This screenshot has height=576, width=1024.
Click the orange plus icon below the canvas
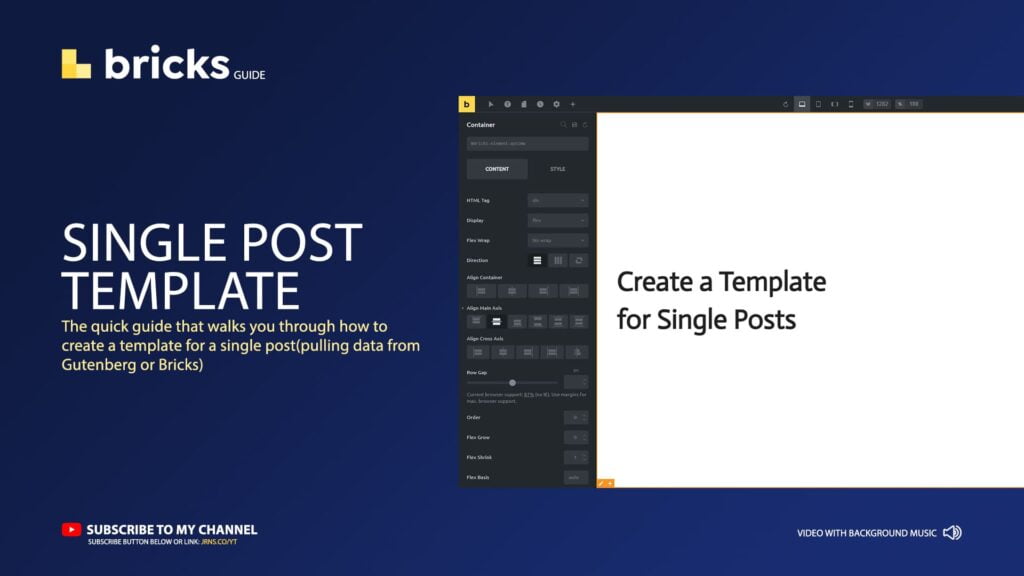[x=610, y=484]
